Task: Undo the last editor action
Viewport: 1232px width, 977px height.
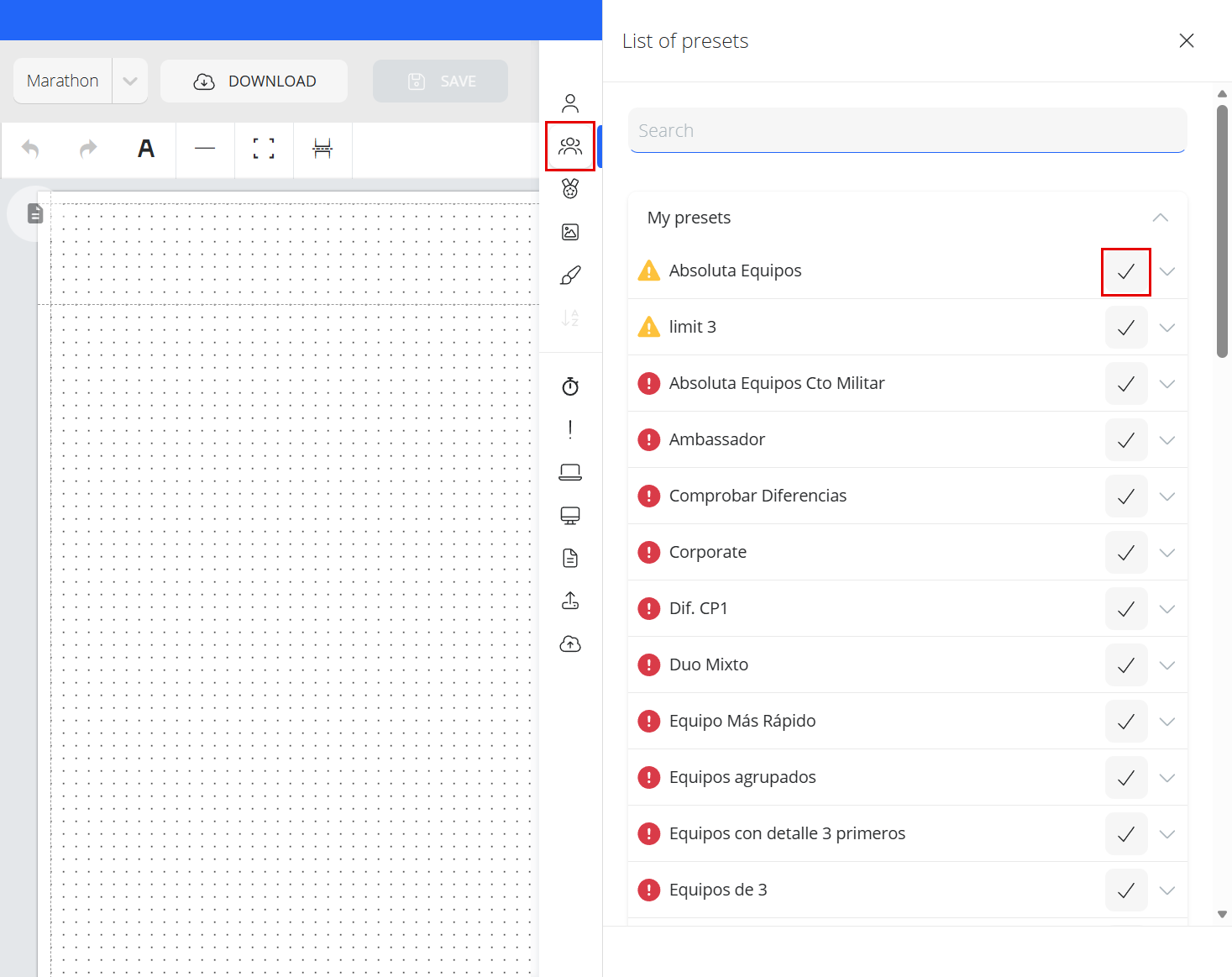Action: pyautogui.click(x=30, y=150)
